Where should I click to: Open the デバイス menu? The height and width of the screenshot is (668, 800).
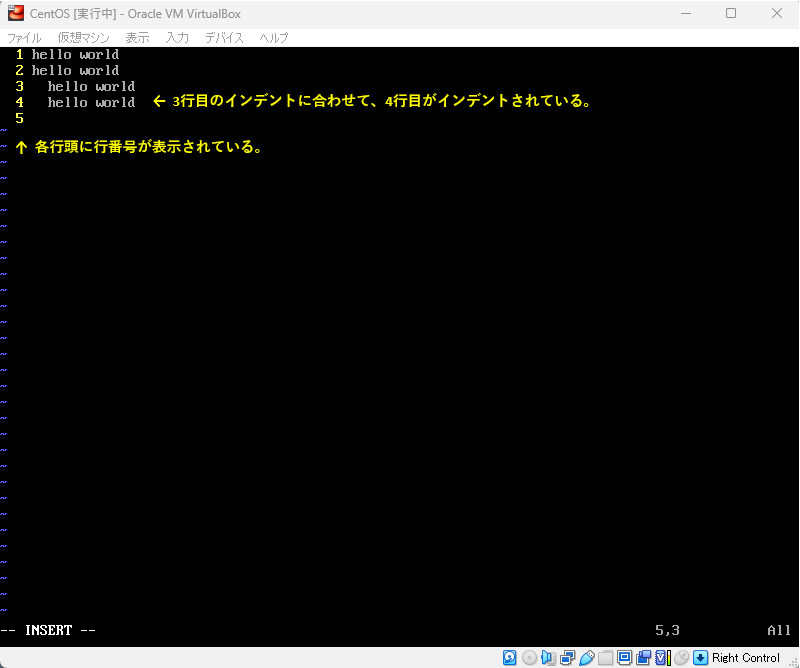(224, 38)
